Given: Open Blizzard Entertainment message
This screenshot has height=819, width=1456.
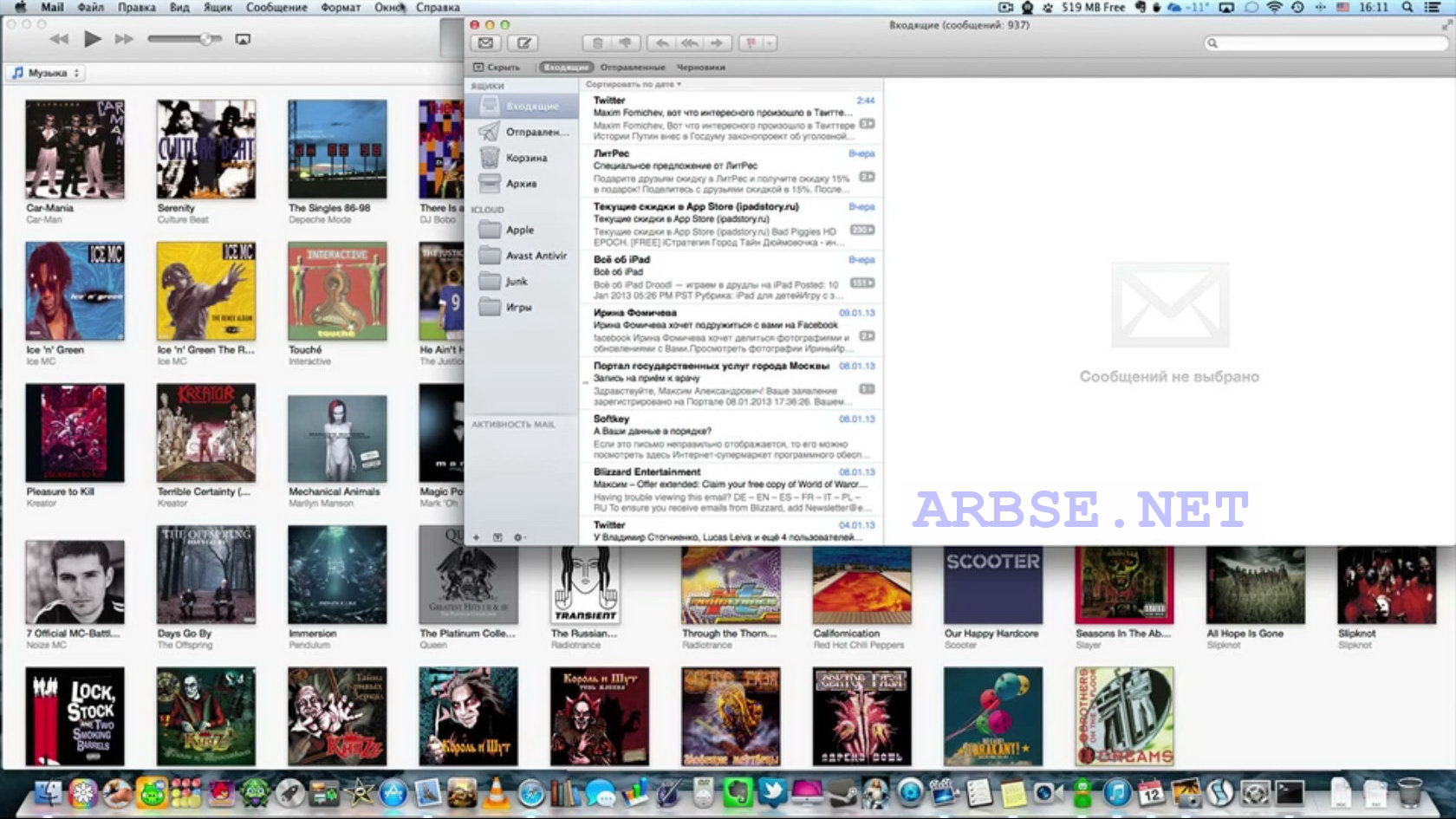Looking at the screenshot, I should [731, 490].
